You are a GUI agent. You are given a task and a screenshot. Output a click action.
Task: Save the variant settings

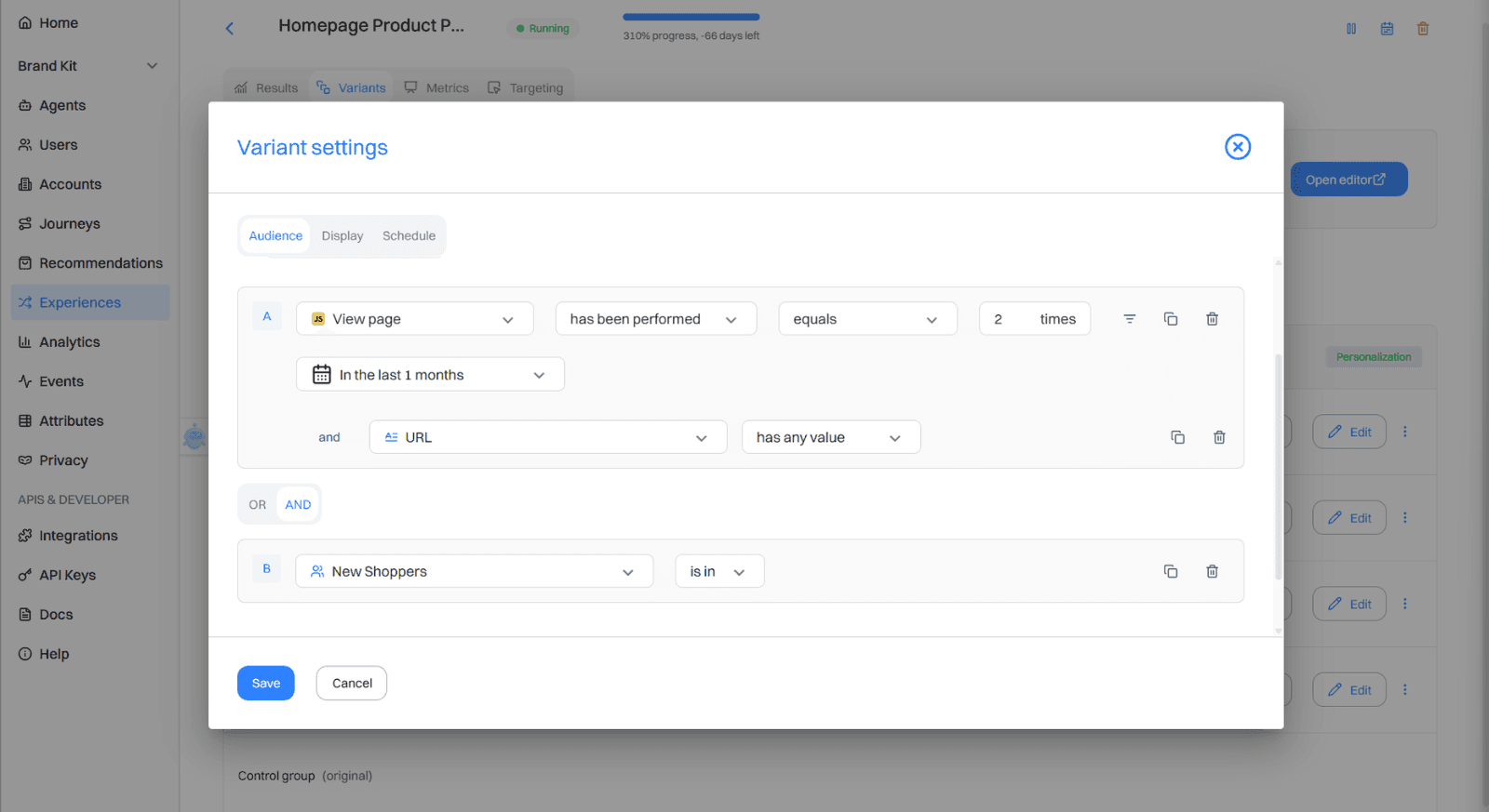click(265, 684)
